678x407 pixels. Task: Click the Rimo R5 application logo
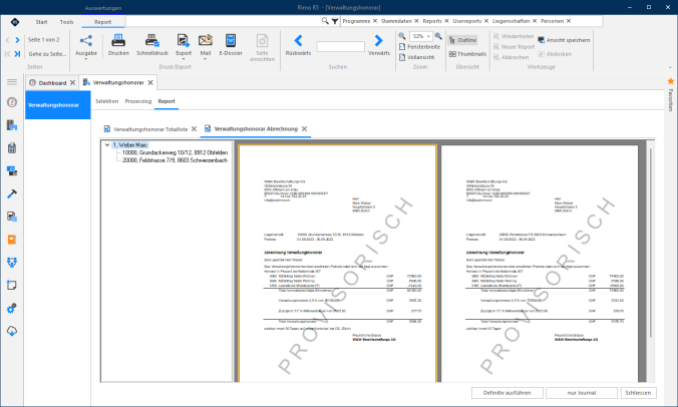[x=14, y=22]
